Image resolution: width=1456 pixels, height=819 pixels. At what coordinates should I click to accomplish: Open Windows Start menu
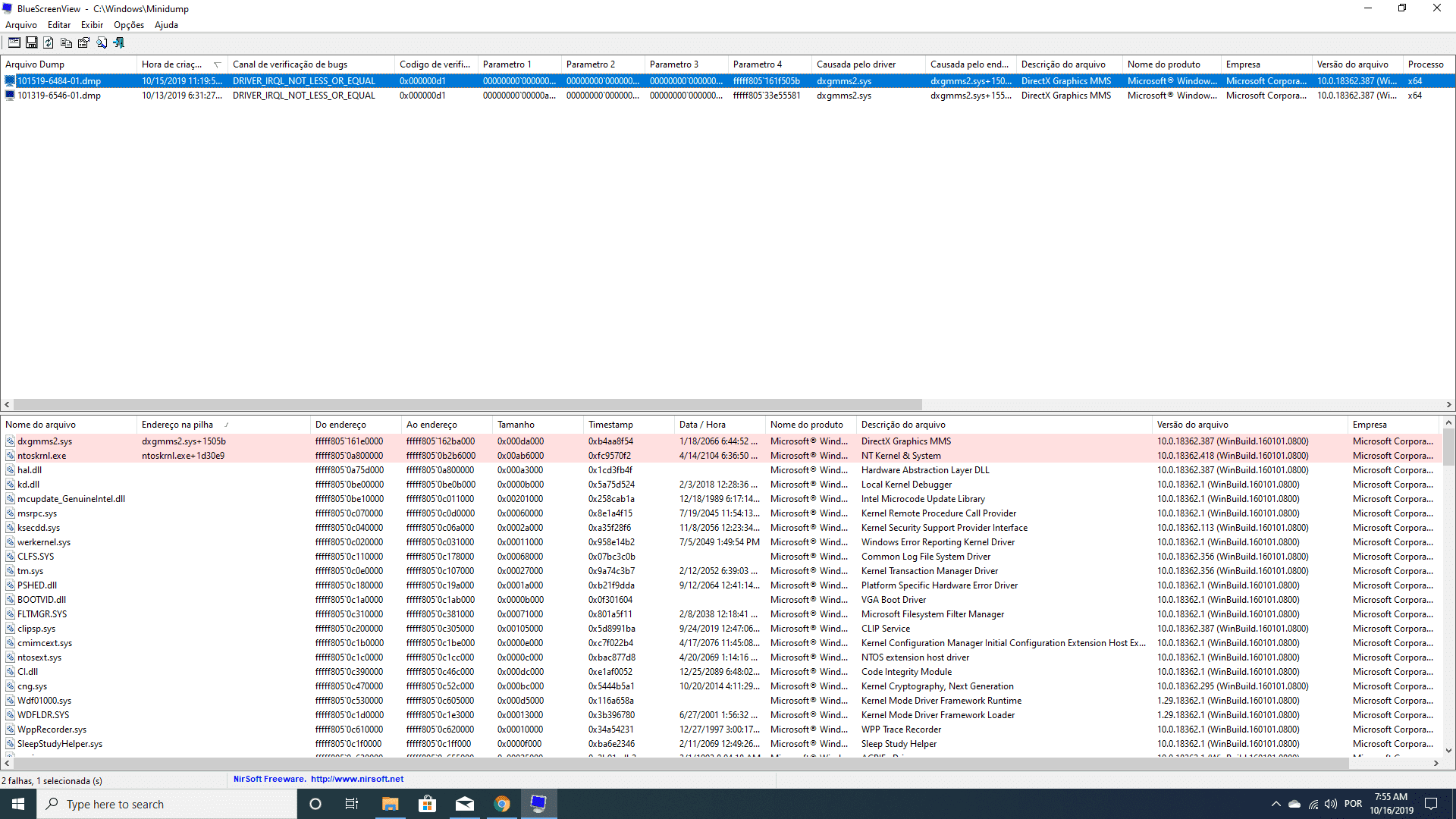click(18, 804)
